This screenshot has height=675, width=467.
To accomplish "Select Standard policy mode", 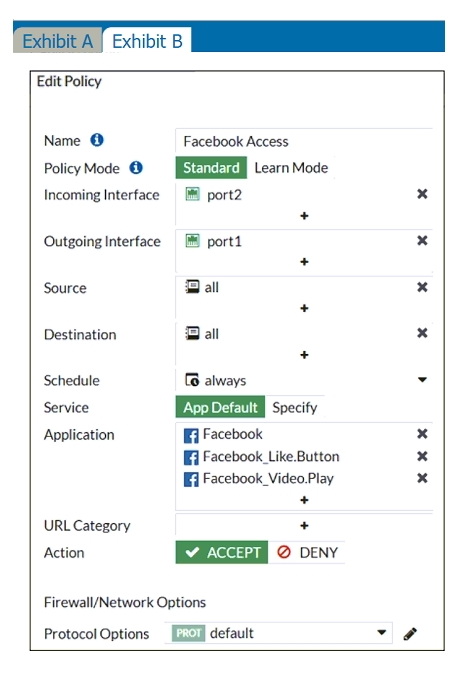I will click(211, 168).
